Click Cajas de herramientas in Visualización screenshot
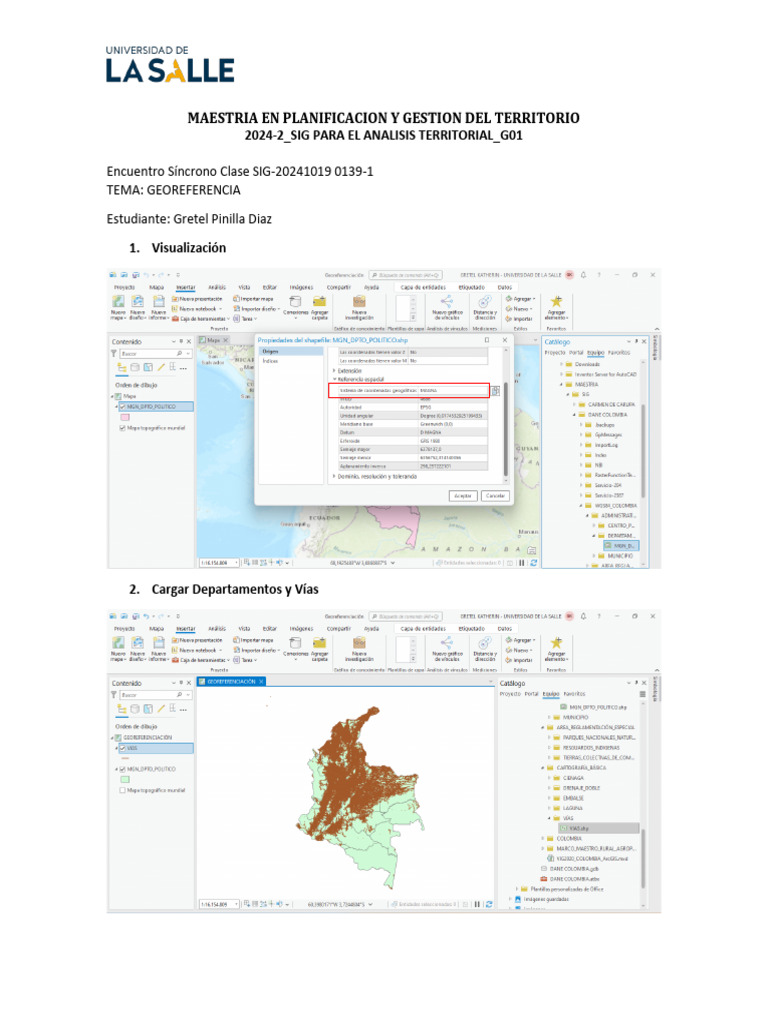Viewport: 768px width, 1024px height. (200, 319)
